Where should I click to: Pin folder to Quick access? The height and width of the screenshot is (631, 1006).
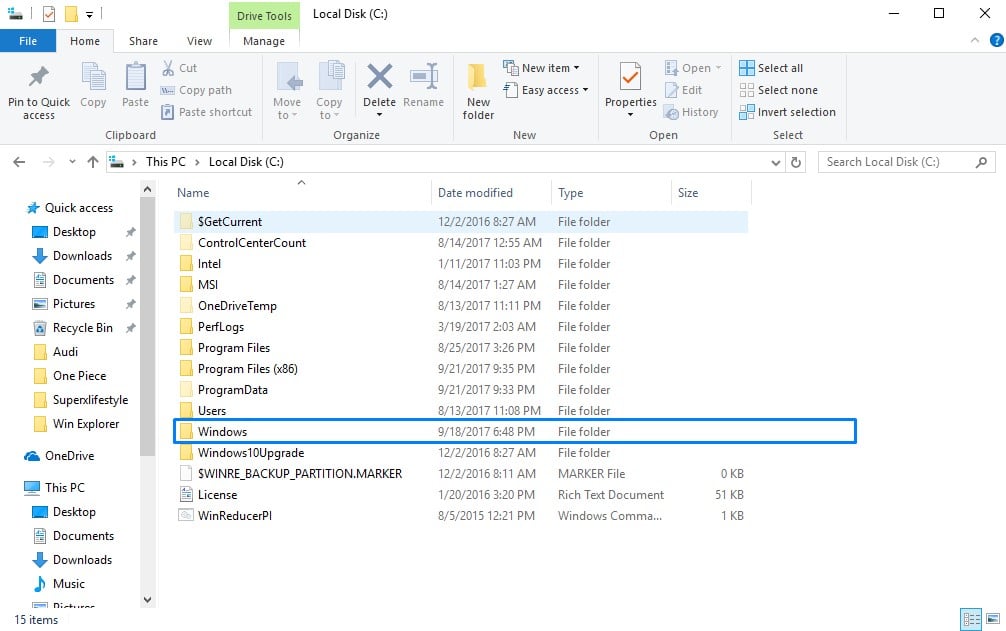click(38, 91)
